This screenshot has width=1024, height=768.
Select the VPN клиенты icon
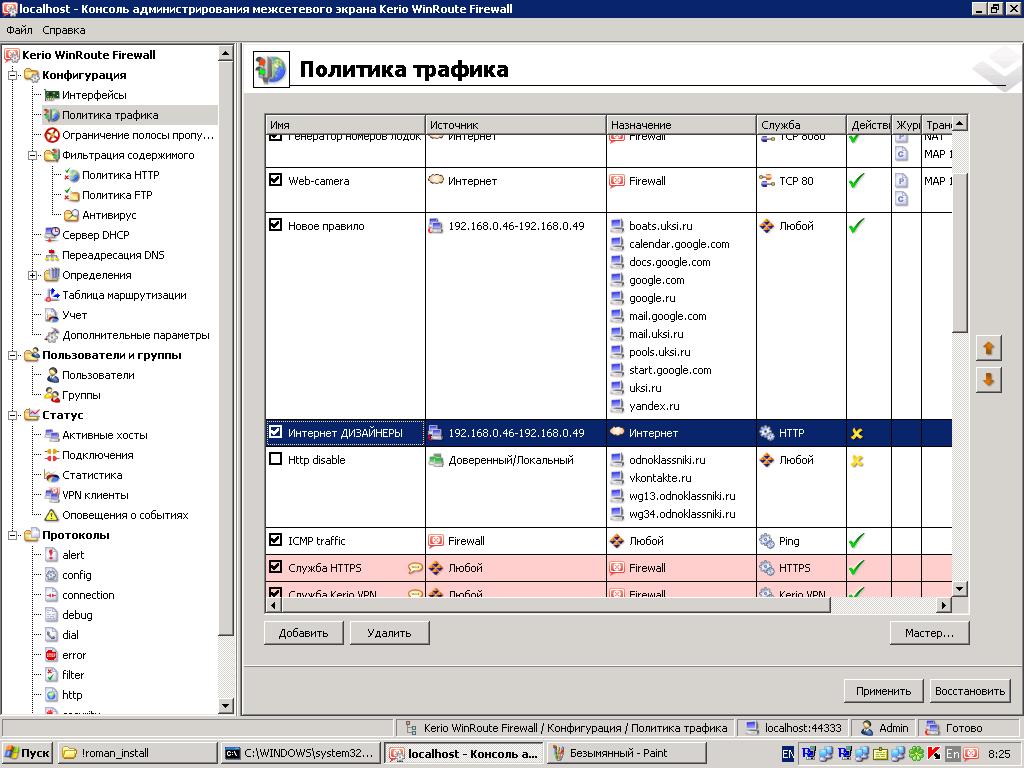coord(52,495)
